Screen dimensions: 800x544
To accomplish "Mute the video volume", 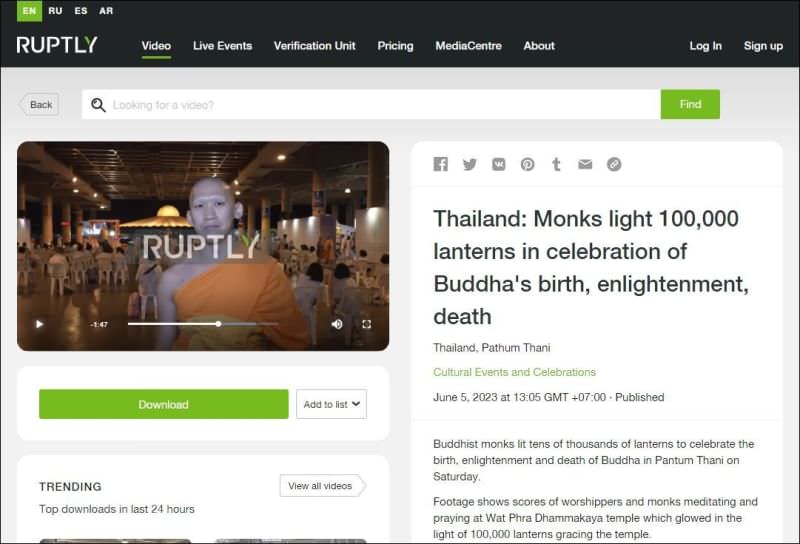I will (x=337, y=324).
